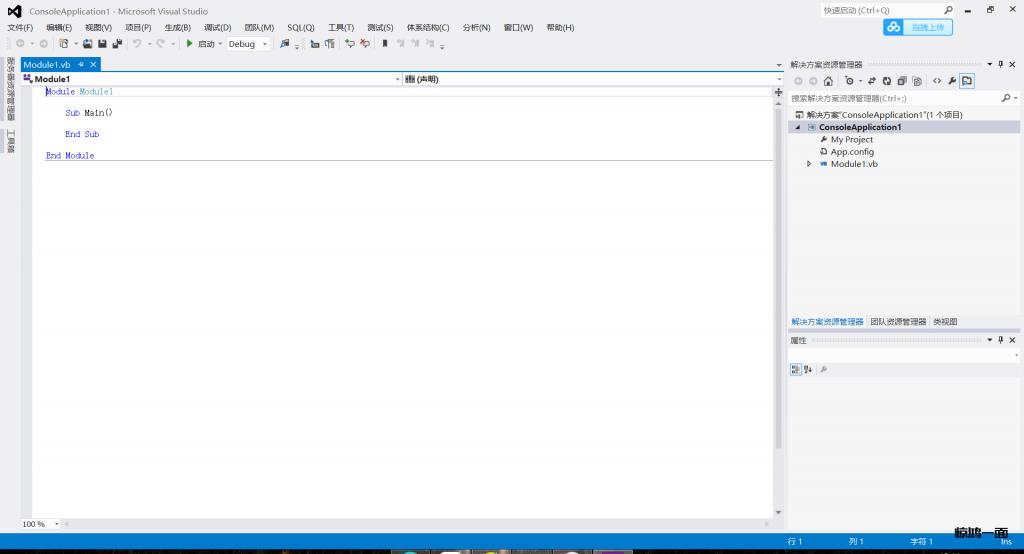Toggle Categorized view in Properties panel
The width and height of the screenshot is (1024, 554).
click(x=796, y=369)
